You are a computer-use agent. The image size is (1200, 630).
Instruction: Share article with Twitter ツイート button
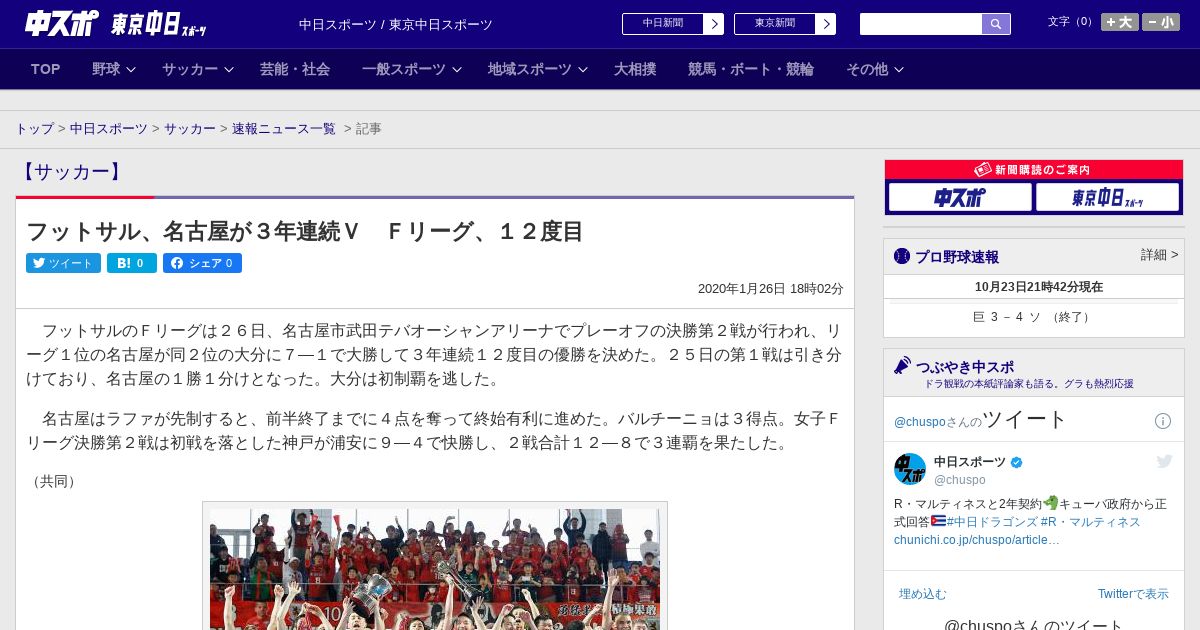pyautogui.click(x=63, y=263)
